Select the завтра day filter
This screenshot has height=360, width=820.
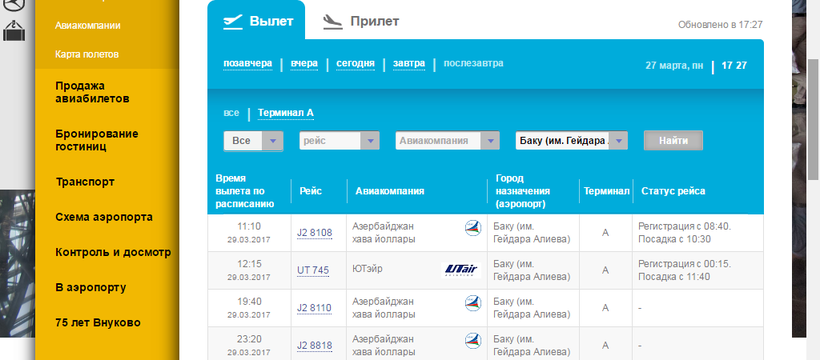click(x=409, y=64)
